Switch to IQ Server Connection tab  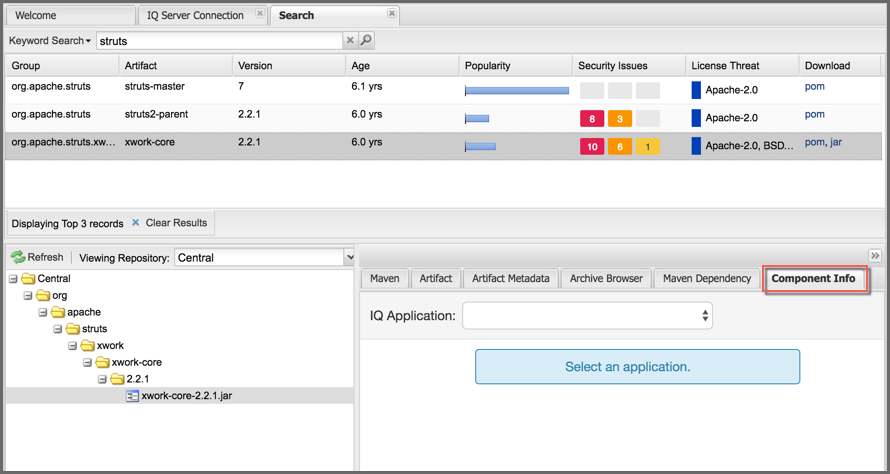coord(202,15)
